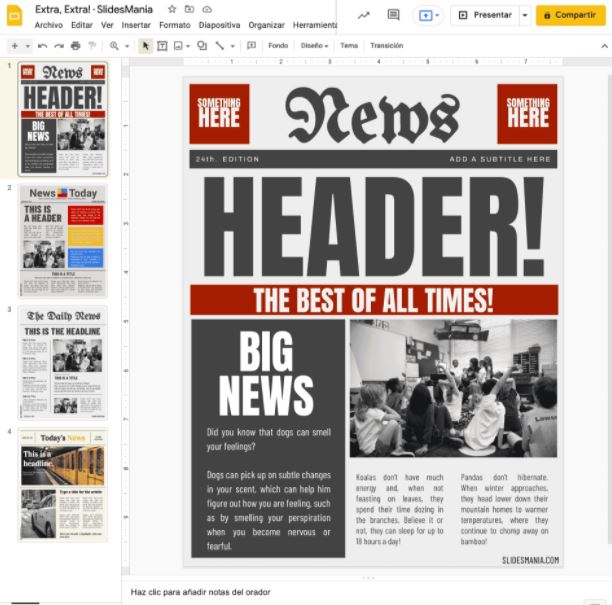Viewport: 612px width, 605px height.
Task: Click the right SOMETHING HERE red box
Action: 527,114
